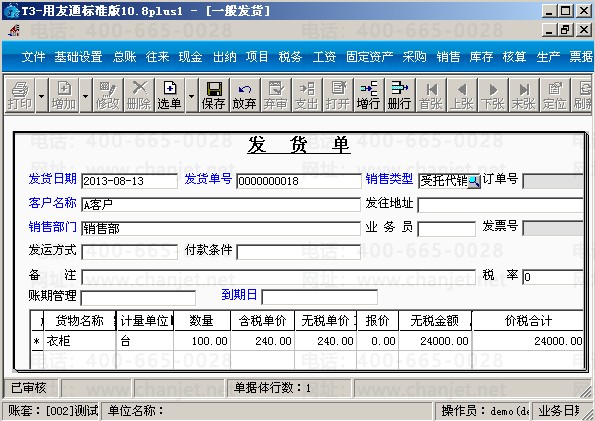
Task: Click the 客户名称 input field
Action: coord(221,205)
